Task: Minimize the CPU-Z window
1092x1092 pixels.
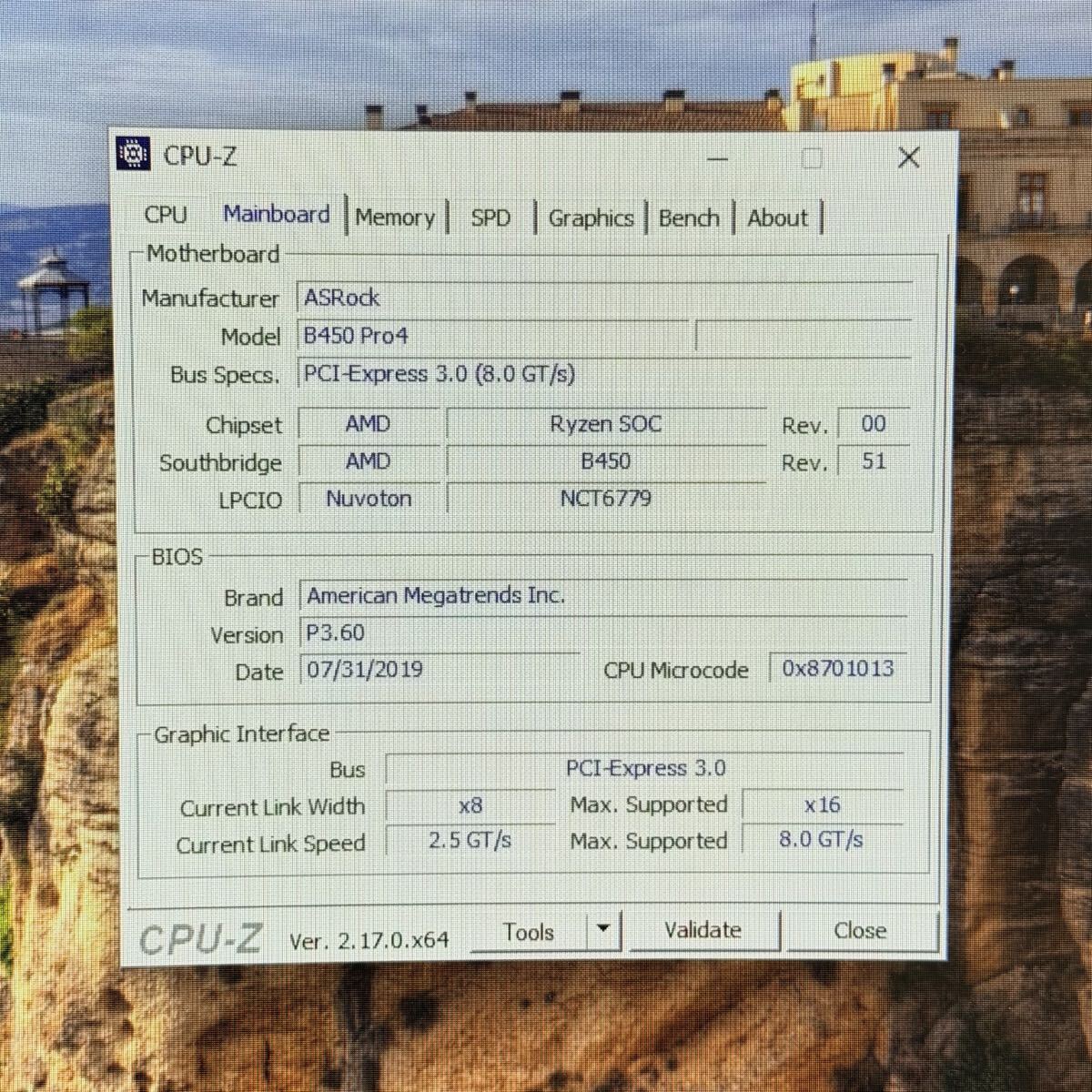Action: click(x=718, y=159)
